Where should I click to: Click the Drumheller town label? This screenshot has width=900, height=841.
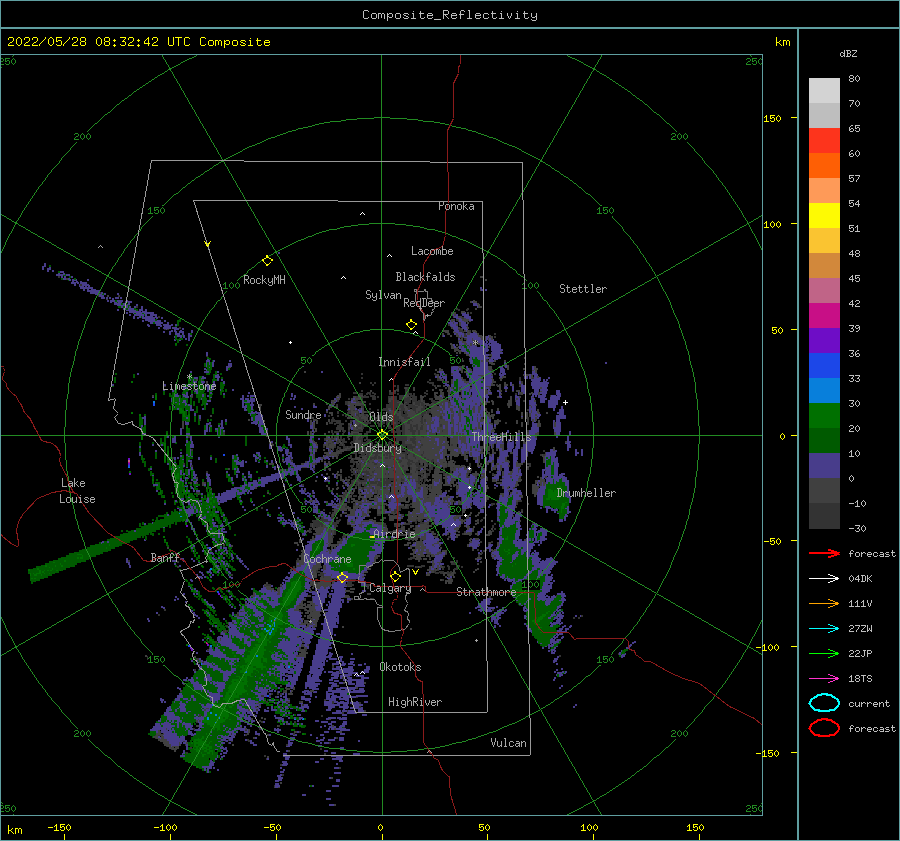(x=586, y=493)
